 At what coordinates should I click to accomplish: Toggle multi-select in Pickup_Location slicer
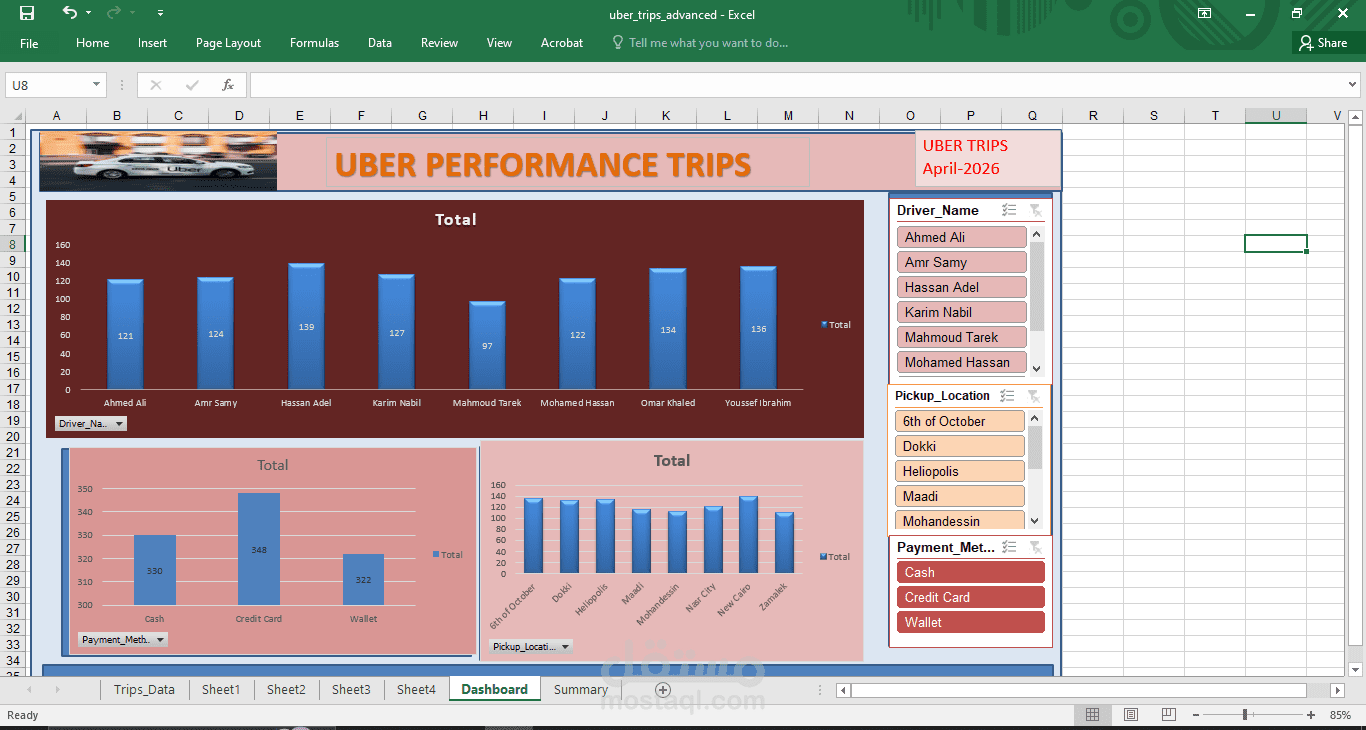1007,396
